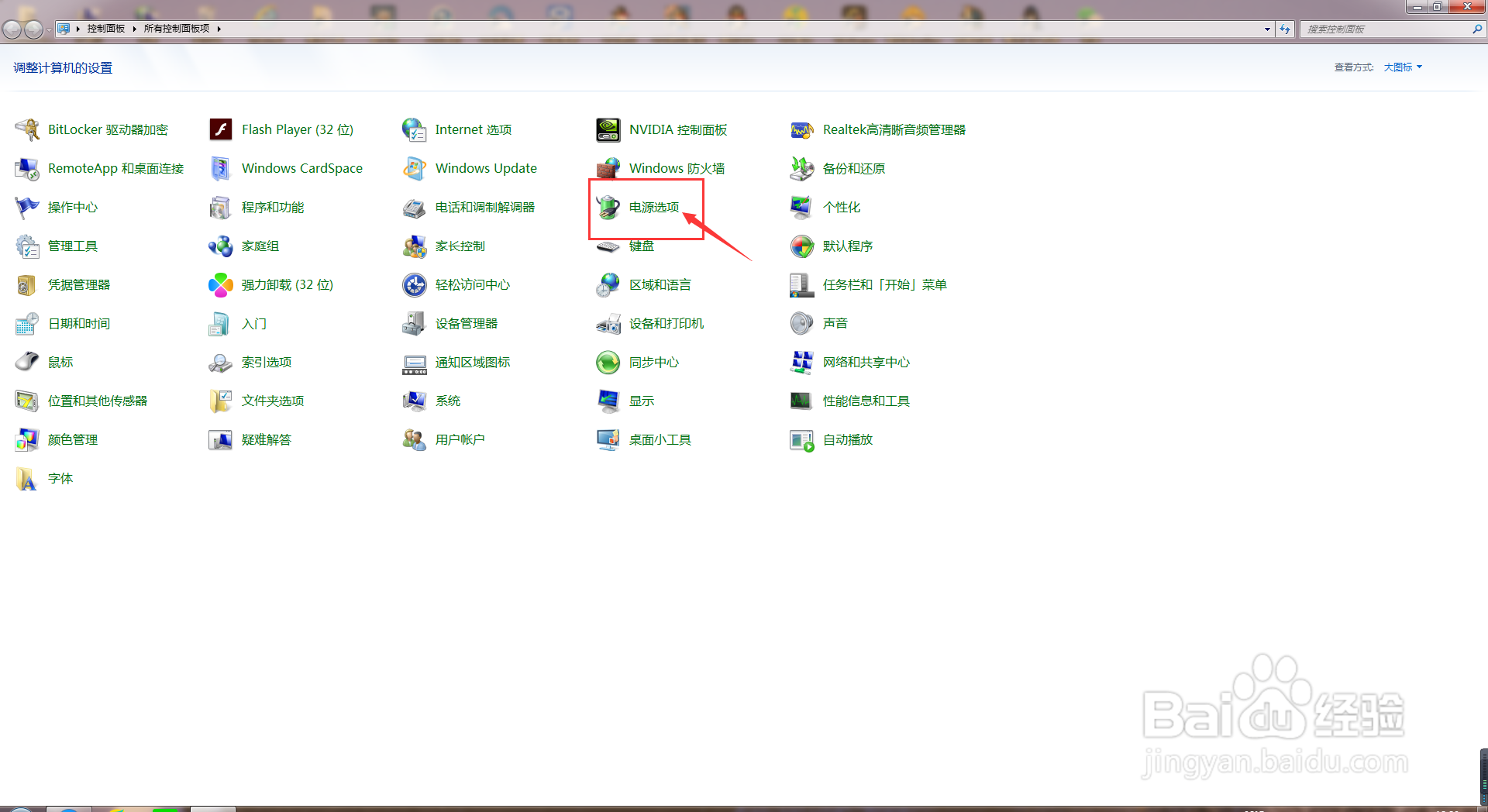Open Windows CardSpace icon
Image resolution: width=1488 pixels, height=812 pixels.
[221, 168]
